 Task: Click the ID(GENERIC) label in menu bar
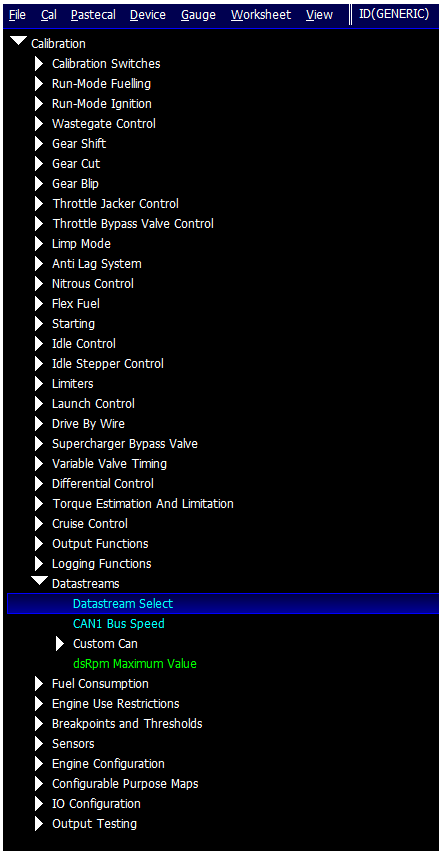click(x=394, y=14)
